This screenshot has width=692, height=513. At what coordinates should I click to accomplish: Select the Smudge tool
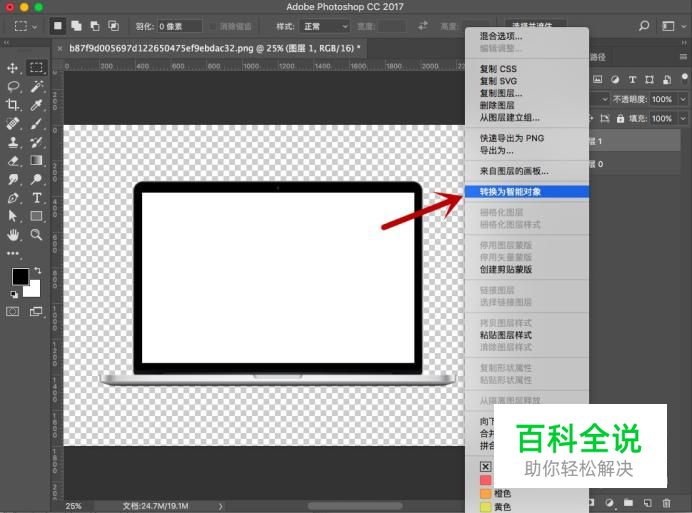point(12,179)
